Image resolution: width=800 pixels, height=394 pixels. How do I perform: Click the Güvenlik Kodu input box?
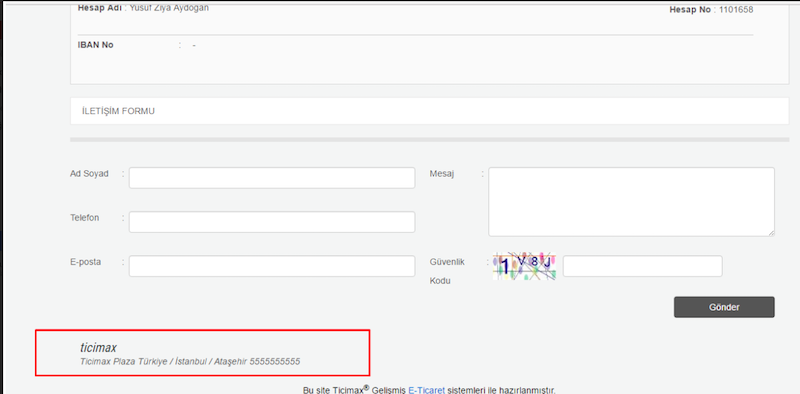point(642,266)
